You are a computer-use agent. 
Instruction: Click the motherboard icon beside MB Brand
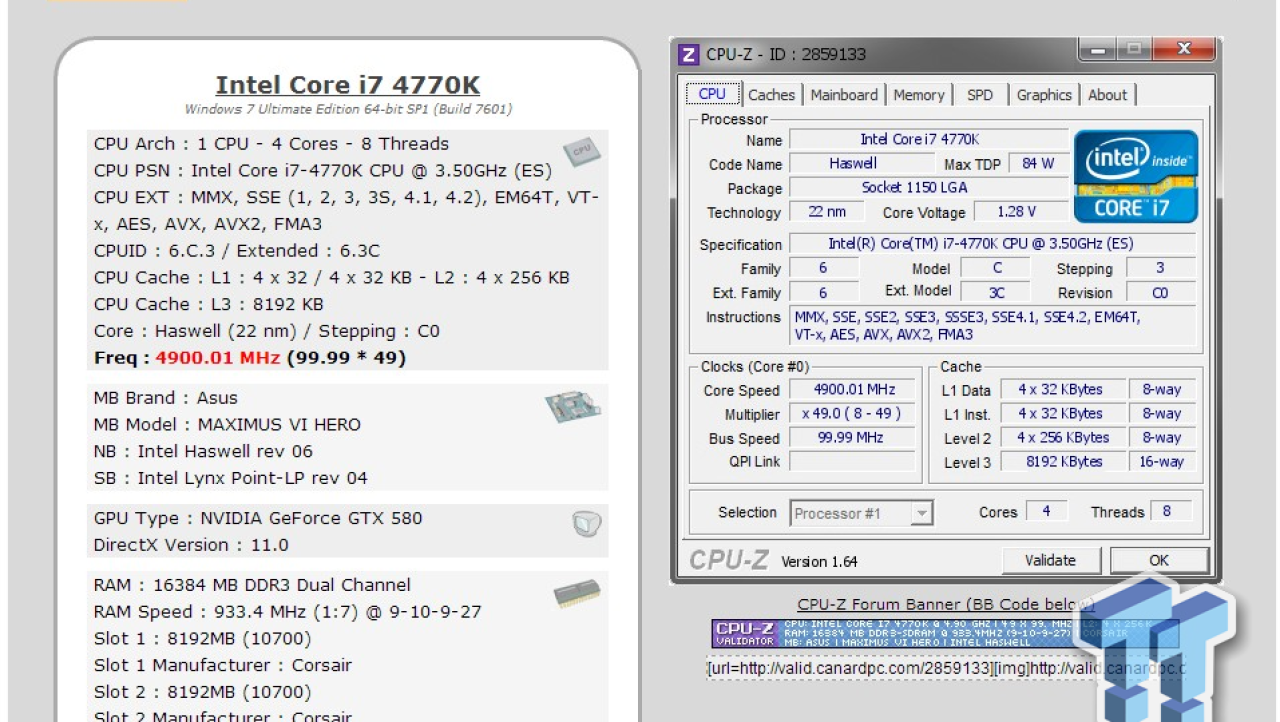coord(573,406)
